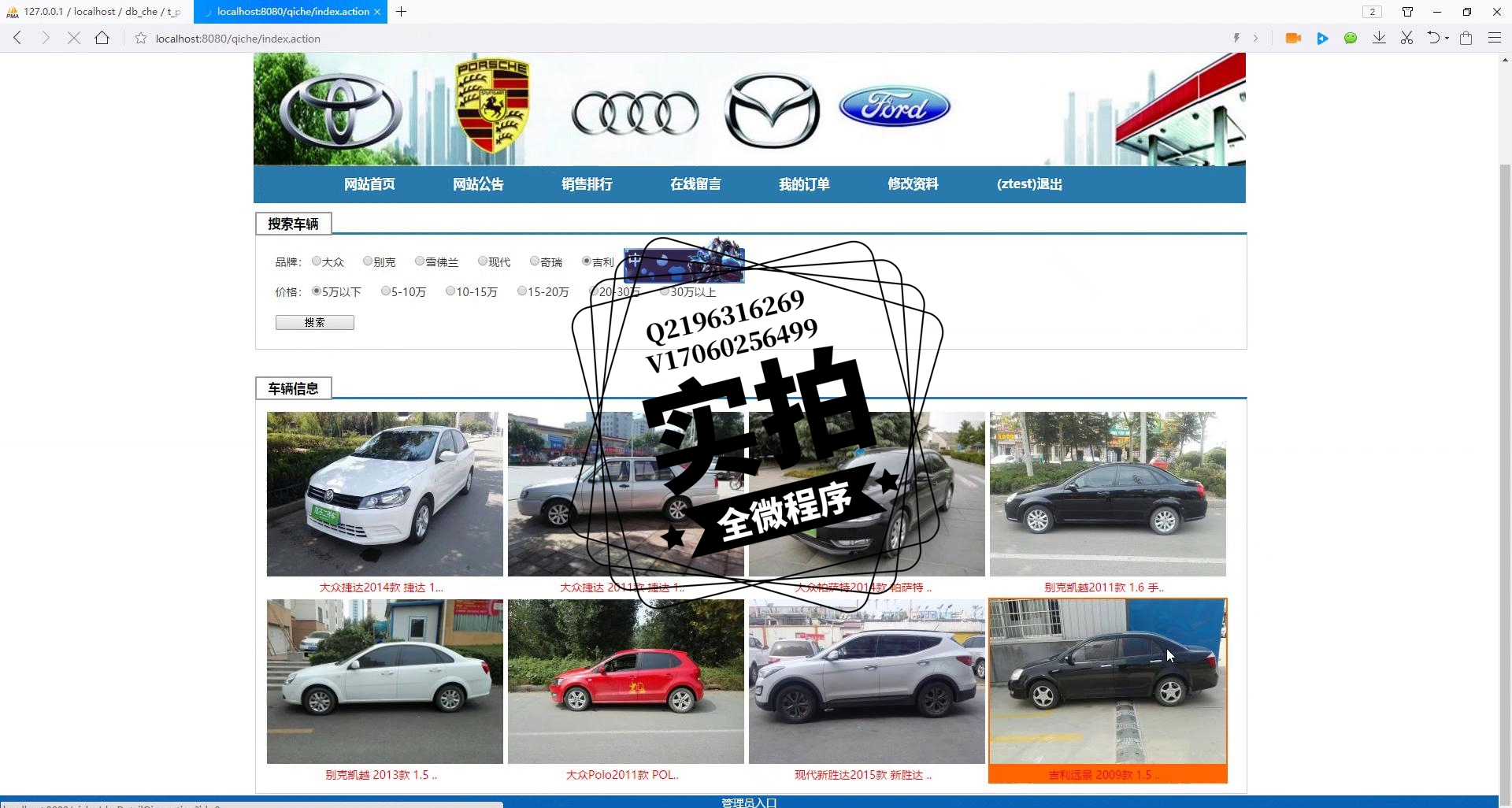This screenshot has width=1512, height=808.
Task: Click the 别克凯越 2013款 1.5 title link
Action: pos(381,775)
